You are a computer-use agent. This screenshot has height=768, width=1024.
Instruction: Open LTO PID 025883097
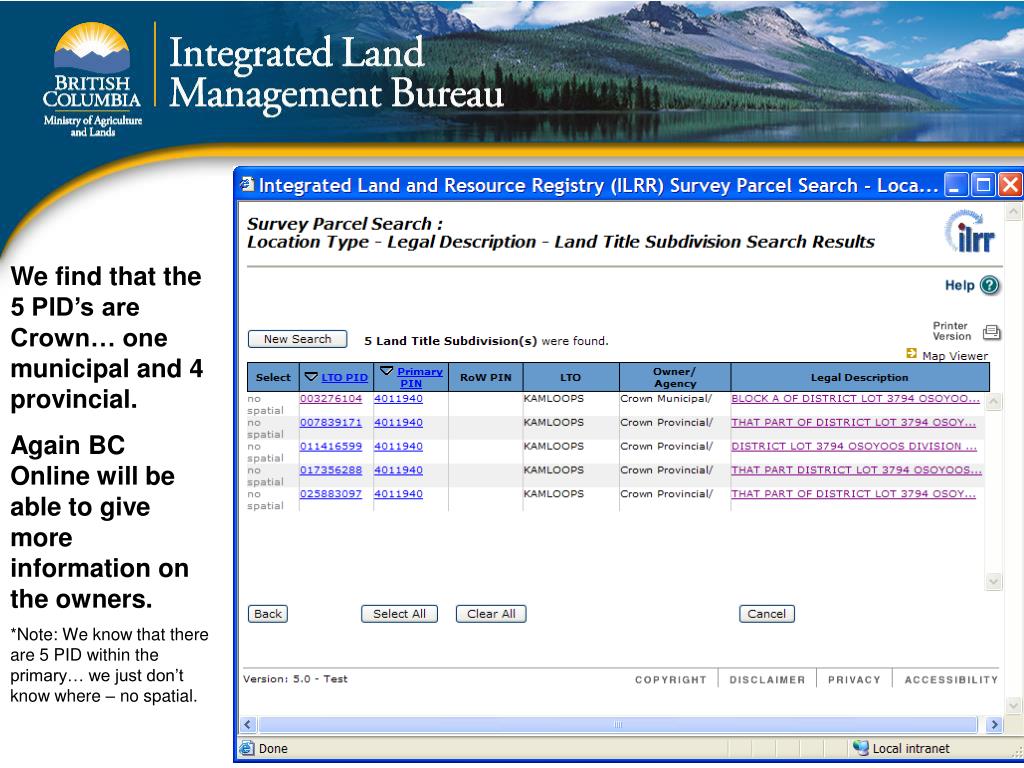(x=330, y=494)
